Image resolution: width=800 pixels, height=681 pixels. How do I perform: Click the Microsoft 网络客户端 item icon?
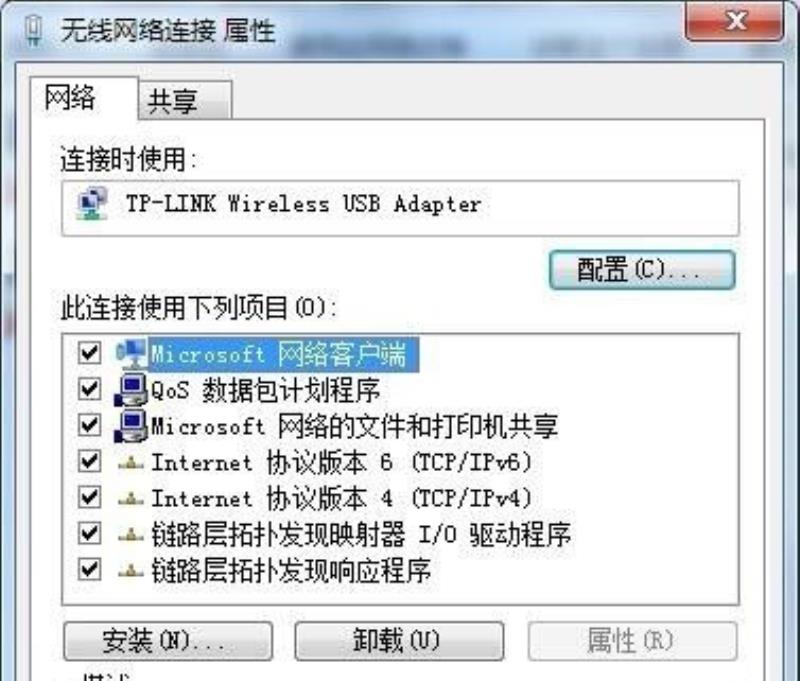pos(132,354)
